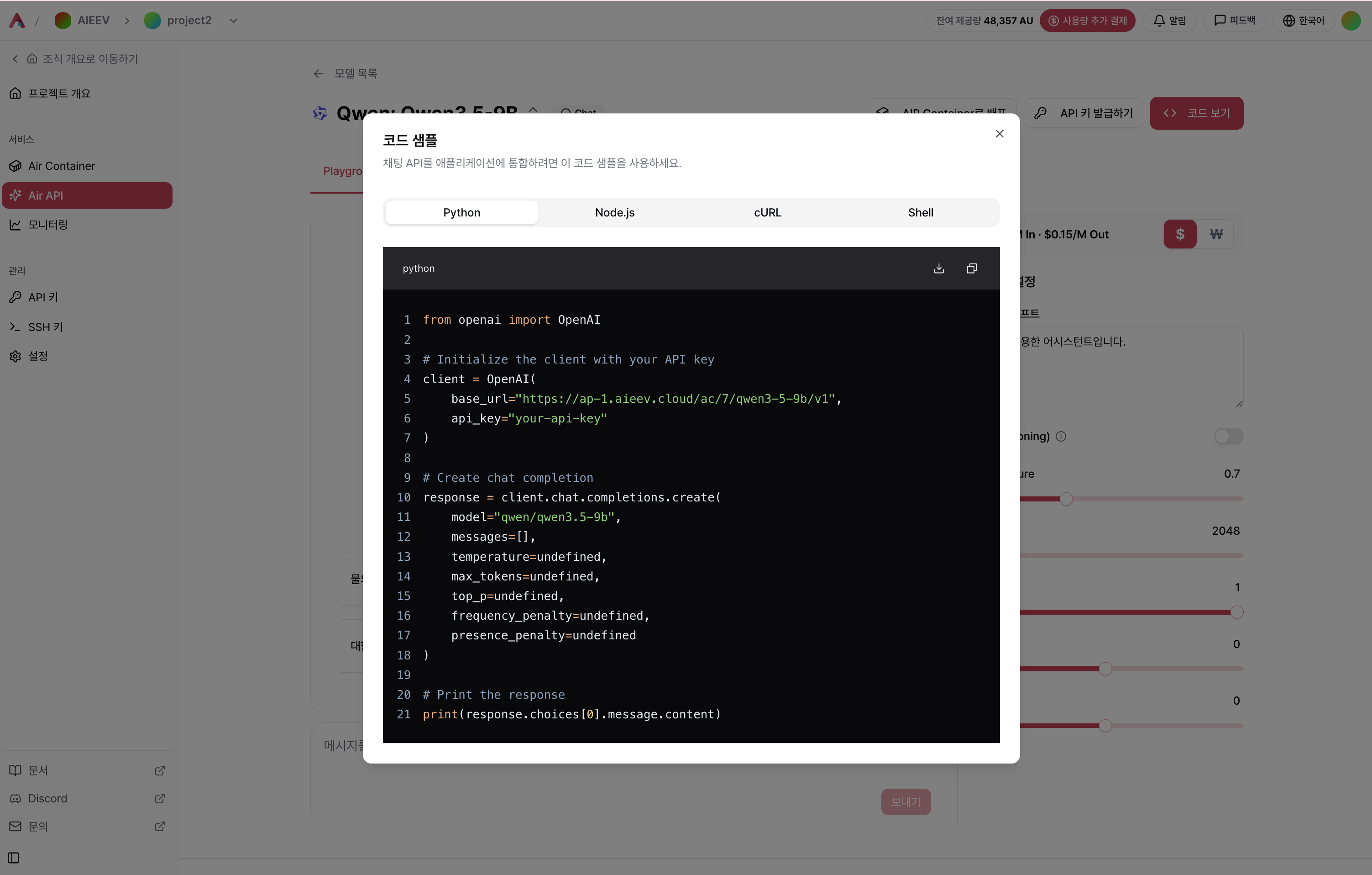Open 설정 settings in sidebar
The width and height of the screenshot is (1372, 875).
[x=87, y=356]
